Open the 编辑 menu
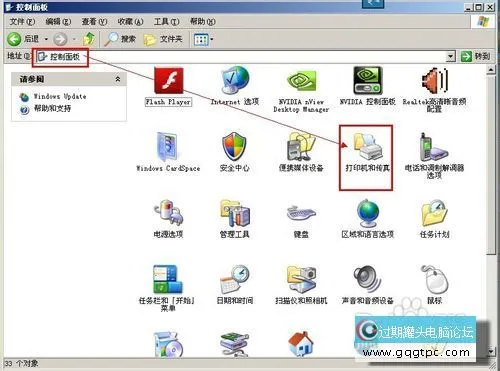 click(x=58, y=22)
